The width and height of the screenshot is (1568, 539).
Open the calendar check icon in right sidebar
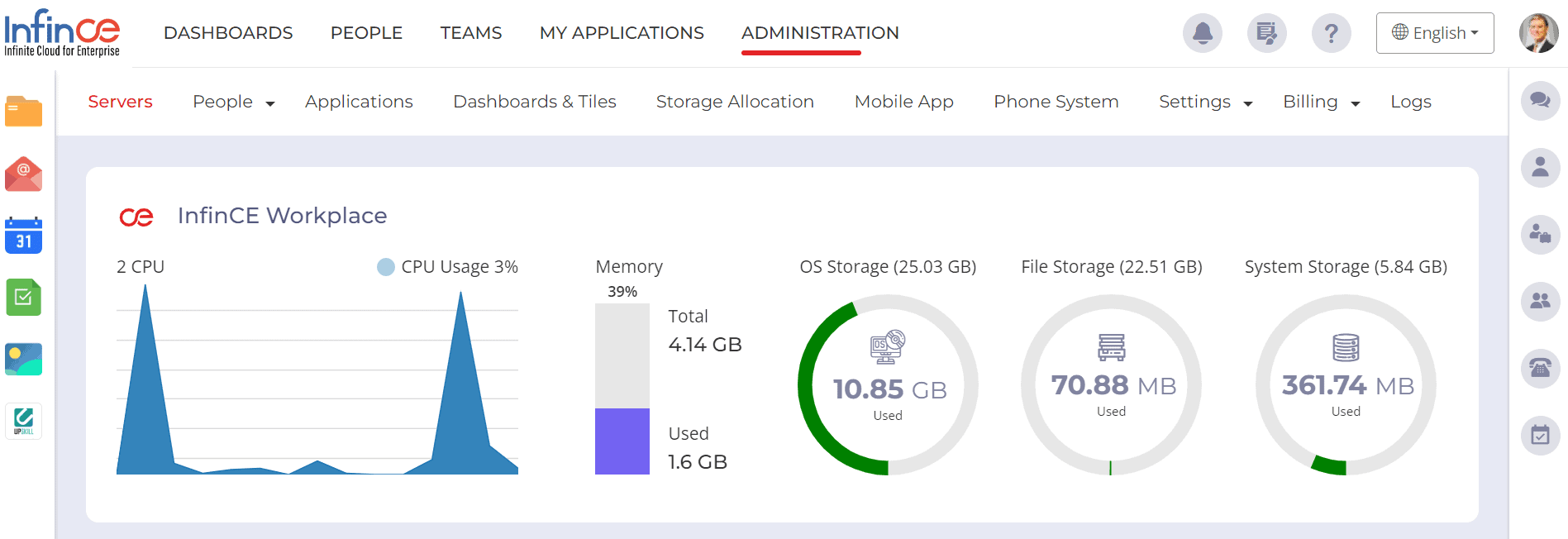pyautogui.click(x=1540, y=435)
